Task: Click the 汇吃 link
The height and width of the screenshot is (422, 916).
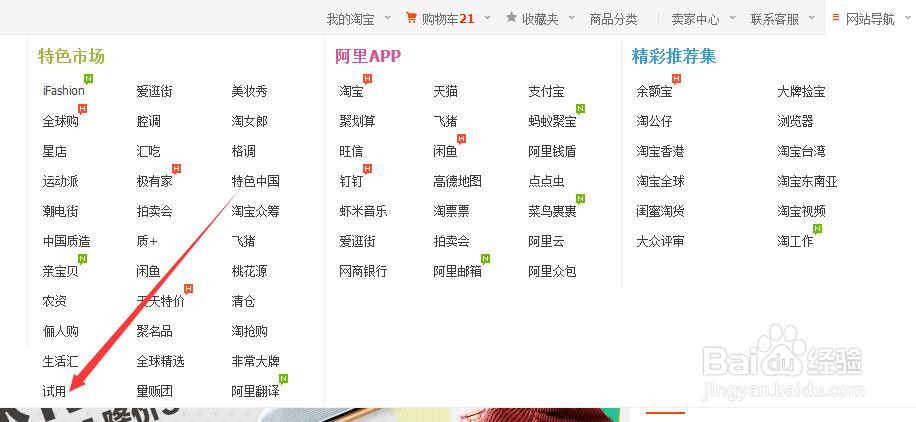Action: click(x=148, y=151)
